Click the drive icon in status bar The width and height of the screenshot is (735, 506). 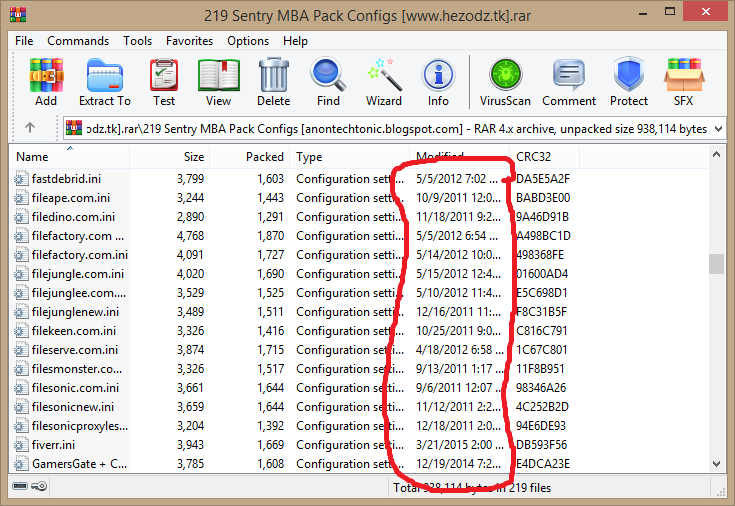point(20,486)
